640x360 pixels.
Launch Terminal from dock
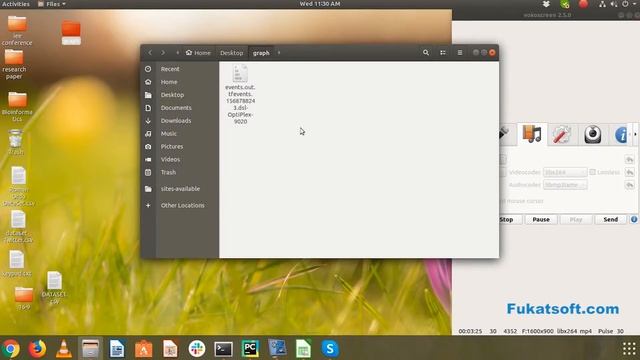(223, 349)
